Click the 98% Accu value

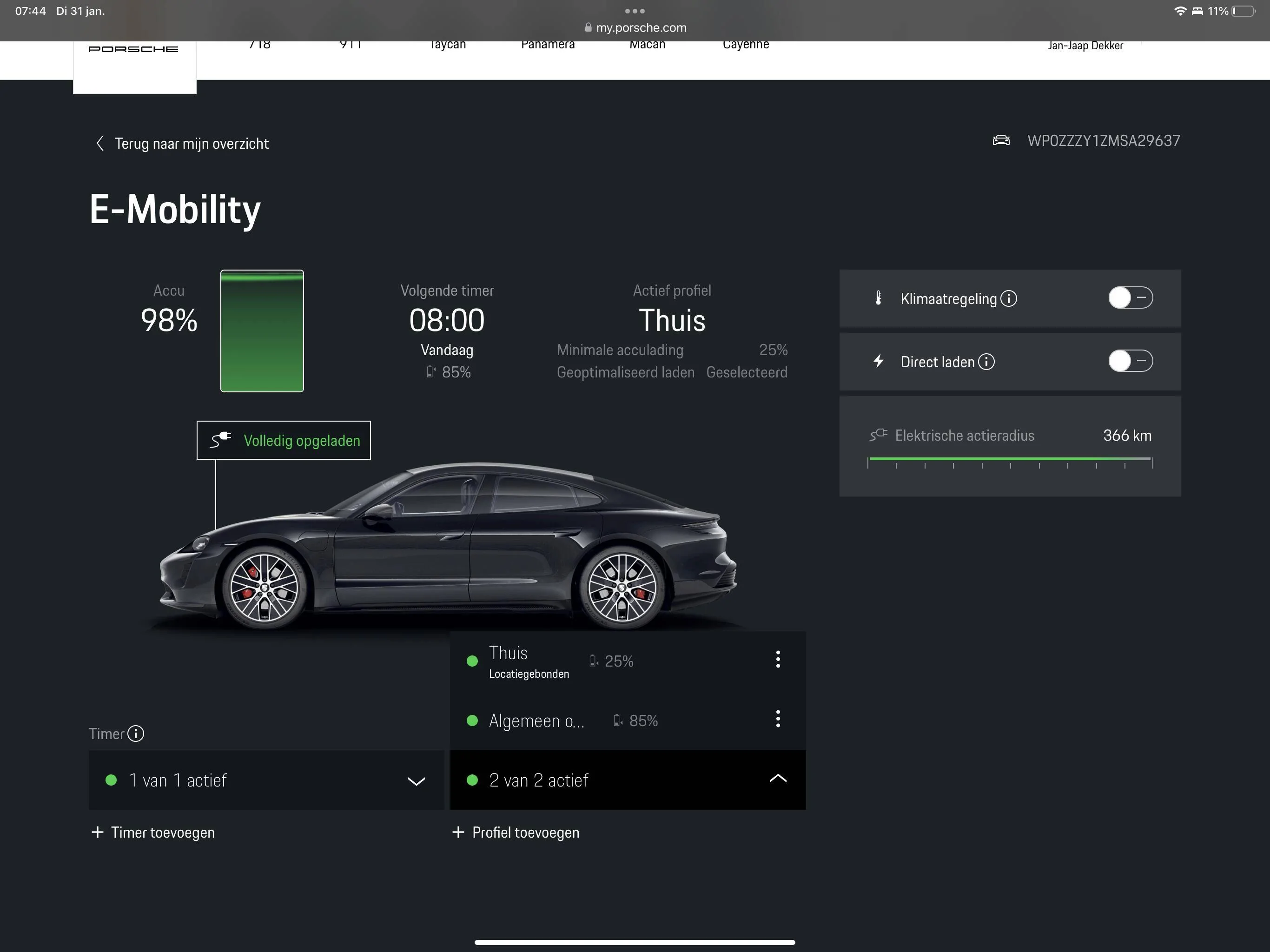pyautogui.click(x=169, y=320)
